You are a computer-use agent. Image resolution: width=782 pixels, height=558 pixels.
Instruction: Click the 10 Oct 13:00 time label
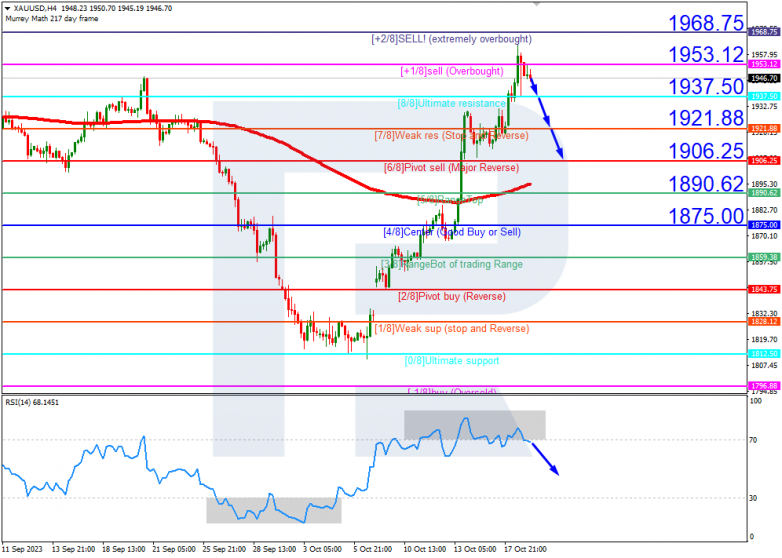pyautogui.click(x=425, y=550)
